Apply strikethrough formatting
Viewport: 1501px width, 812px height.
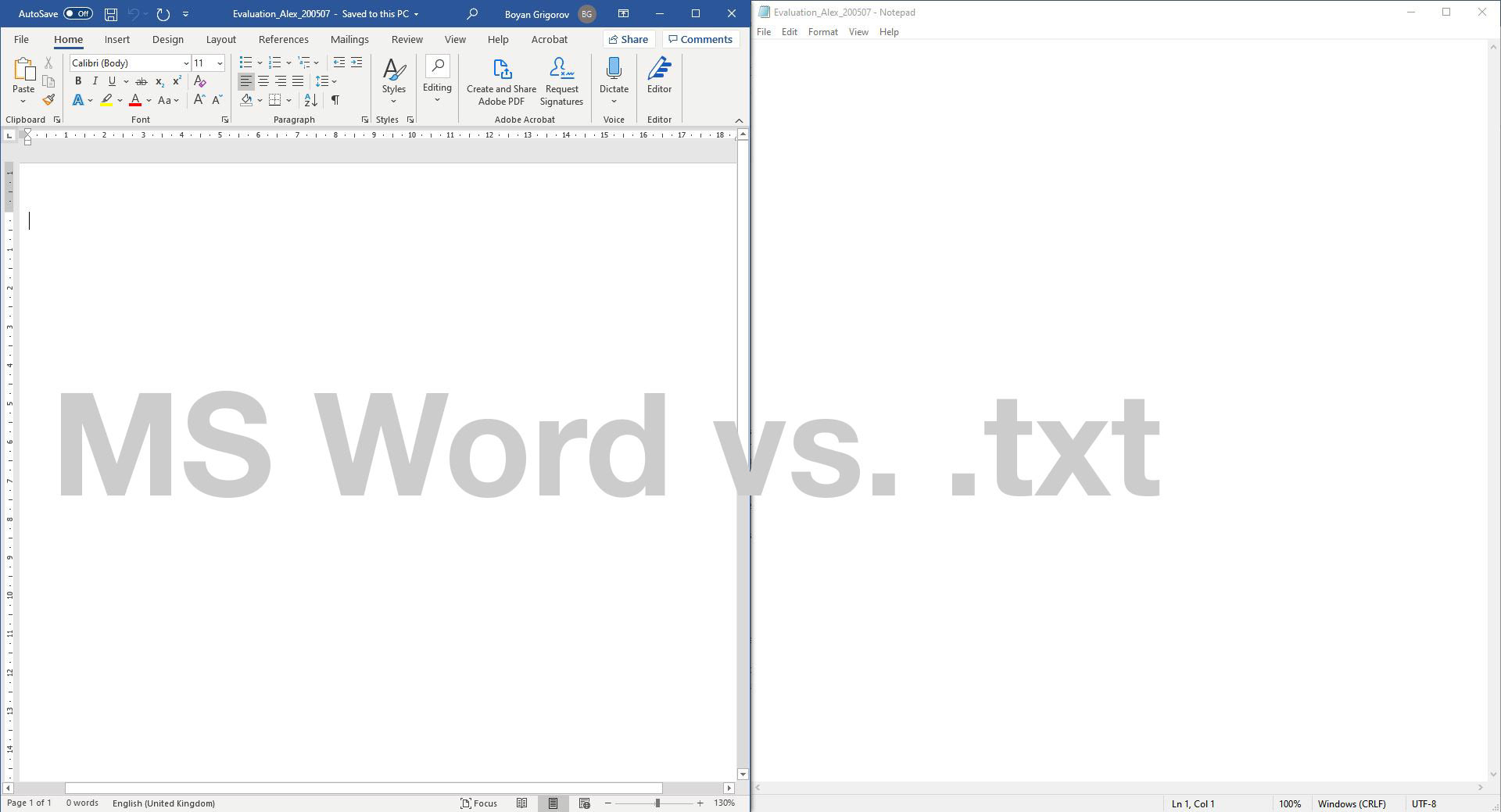point(142,81)
